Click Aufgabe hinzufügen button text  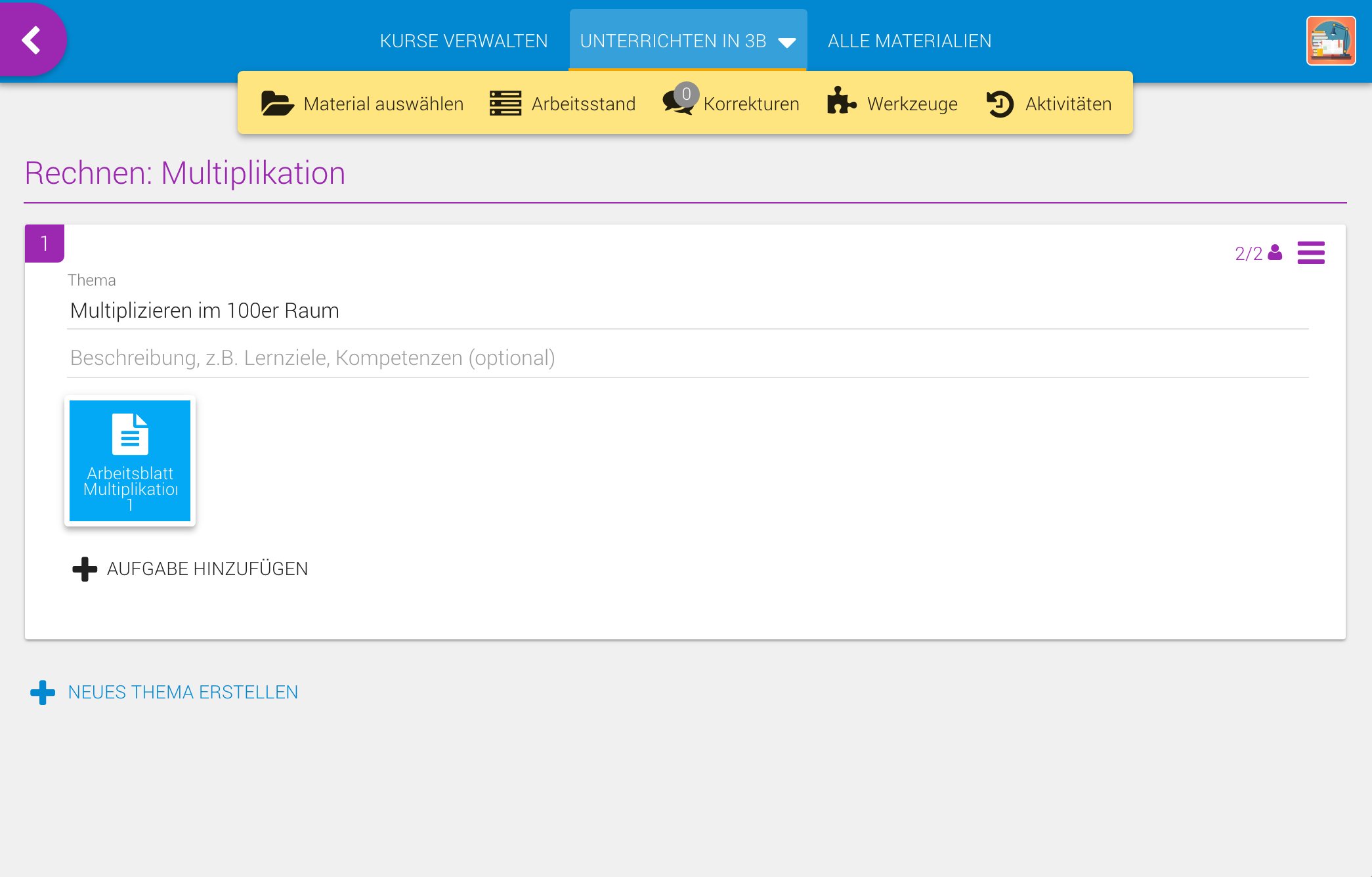tap(207, 568)
